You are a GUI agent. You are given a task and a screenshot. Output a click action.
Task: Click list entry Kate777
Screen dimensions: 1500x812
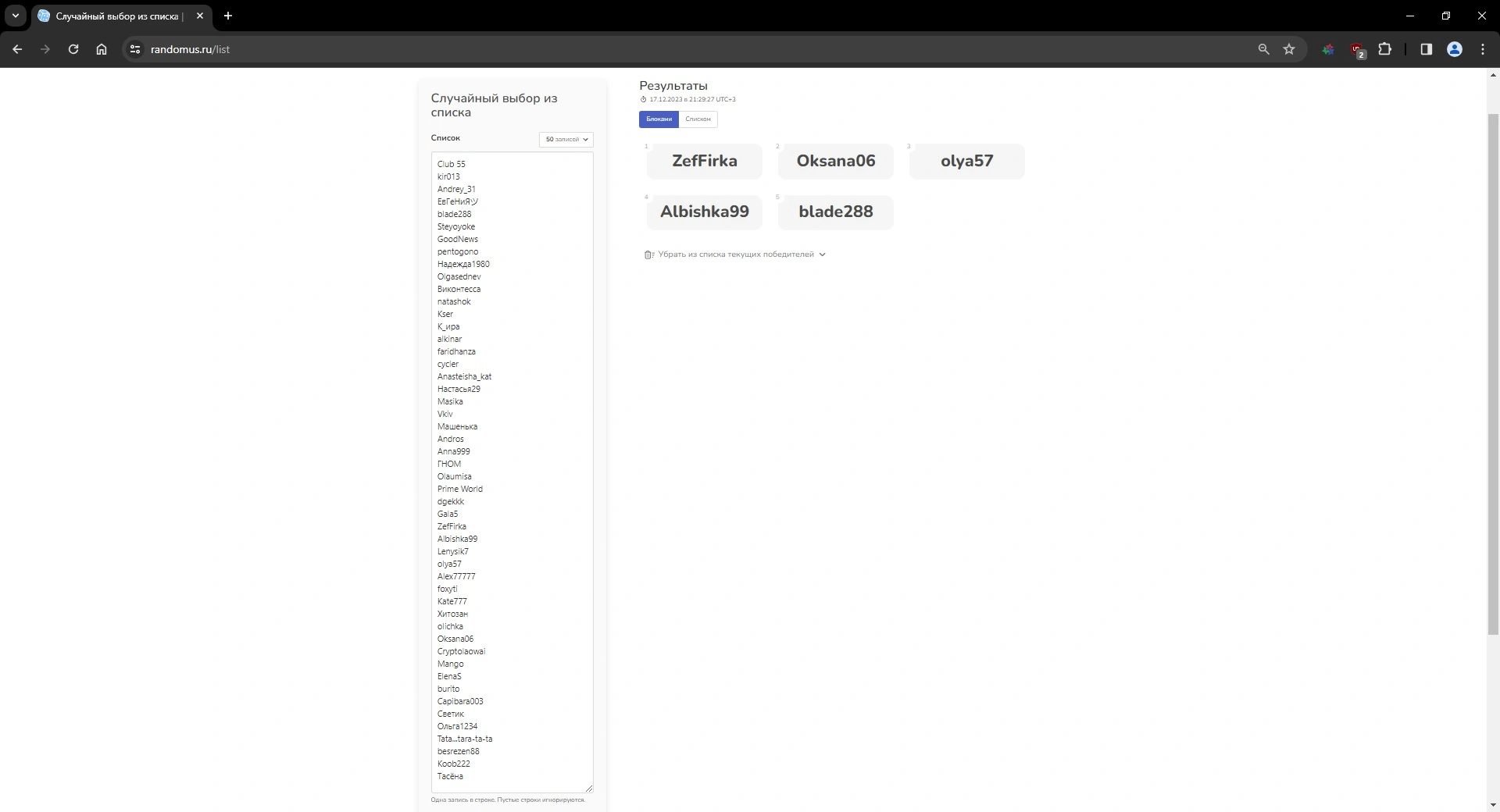pos(452,601)
